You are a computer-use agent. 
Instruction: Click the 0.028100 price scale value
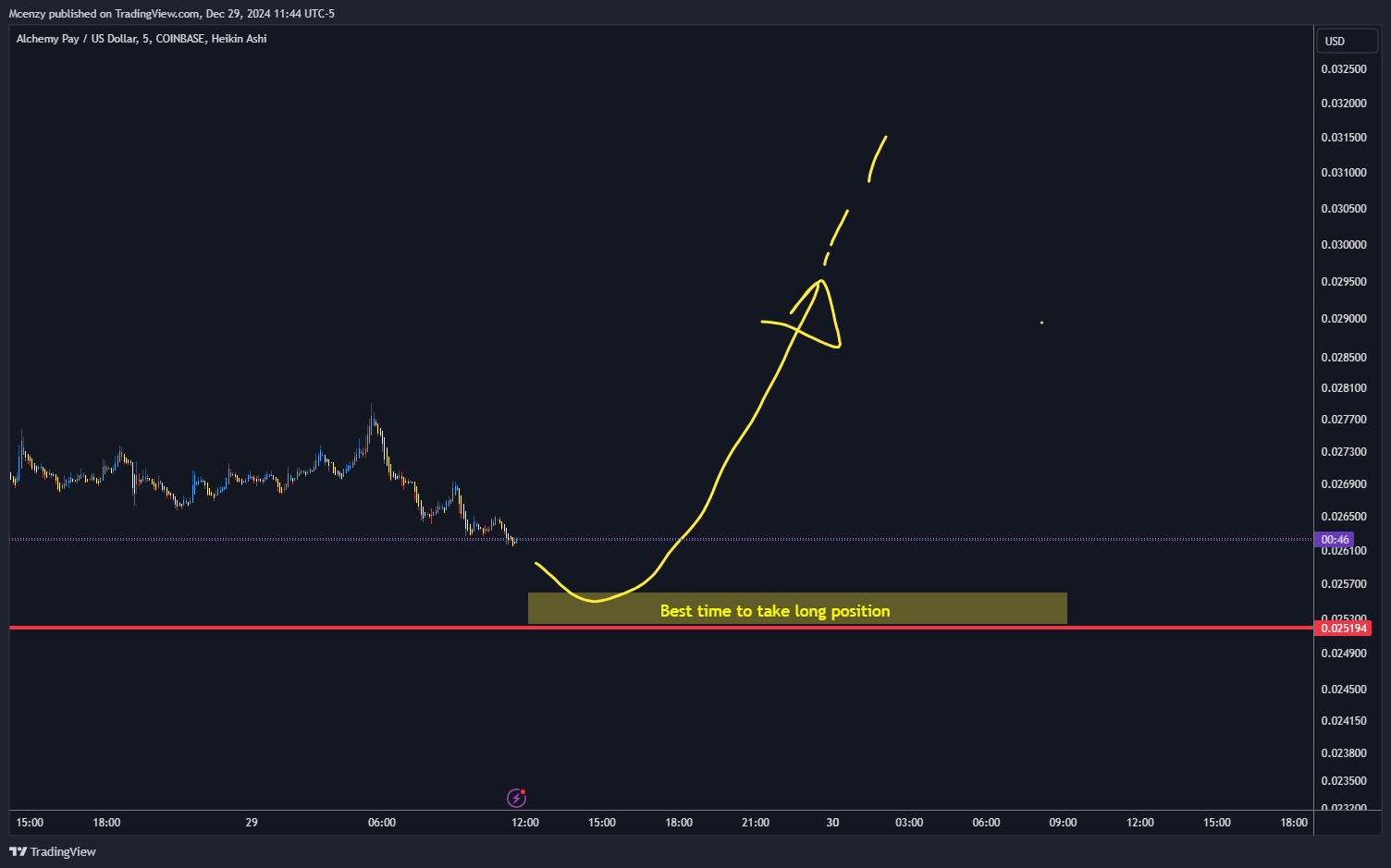pos(1344,388)
